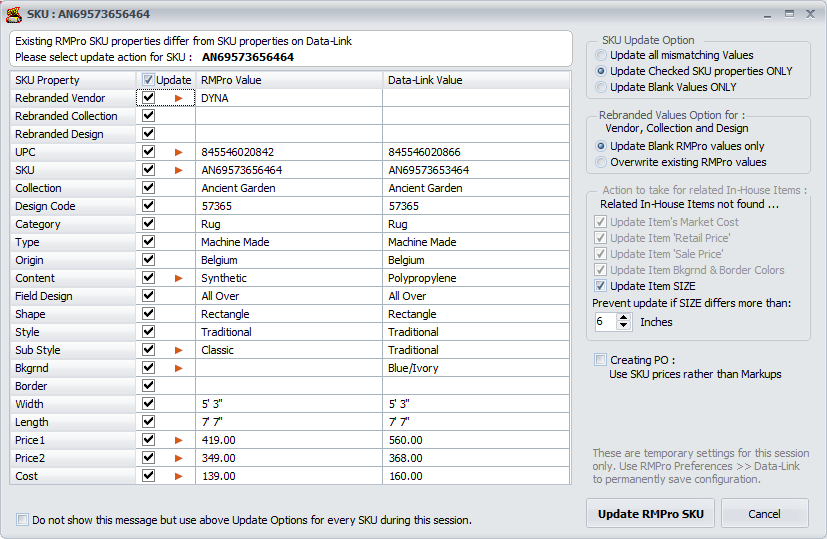Click the RMPro Value column header

[x=289, y=80]
